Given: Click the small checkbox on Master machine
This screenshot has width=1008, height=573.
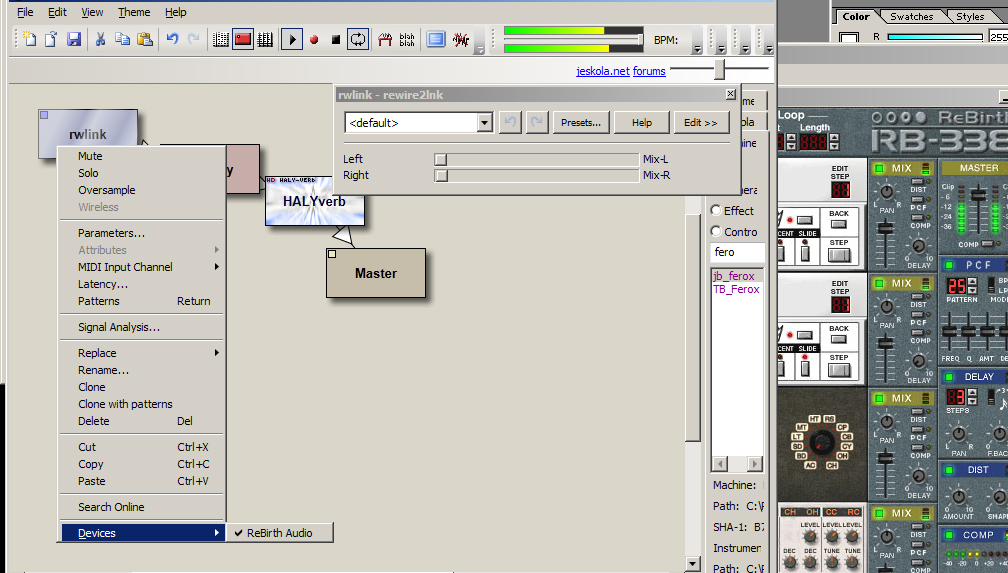Looking at the screenshot, I should coord(332,254).
